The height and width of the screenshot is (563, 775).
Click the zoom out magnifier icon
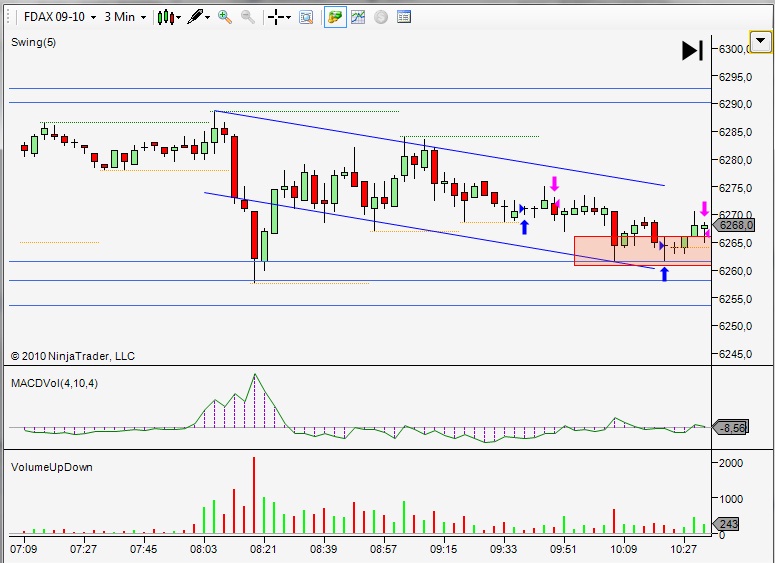pyautogui.click(x=248, y=17)
